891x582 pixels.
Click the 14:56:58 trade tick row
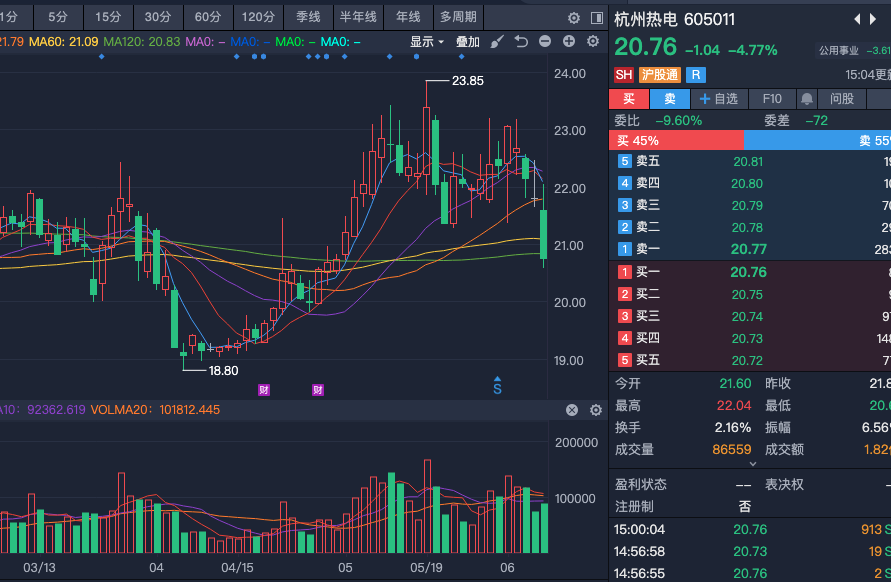pos(750,551)
